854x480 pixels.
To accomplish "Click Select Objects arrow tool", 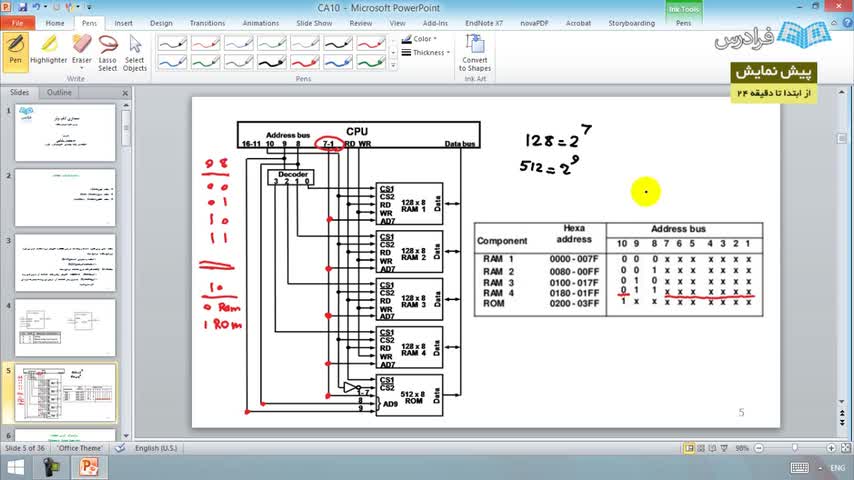I will coord(135,53).
